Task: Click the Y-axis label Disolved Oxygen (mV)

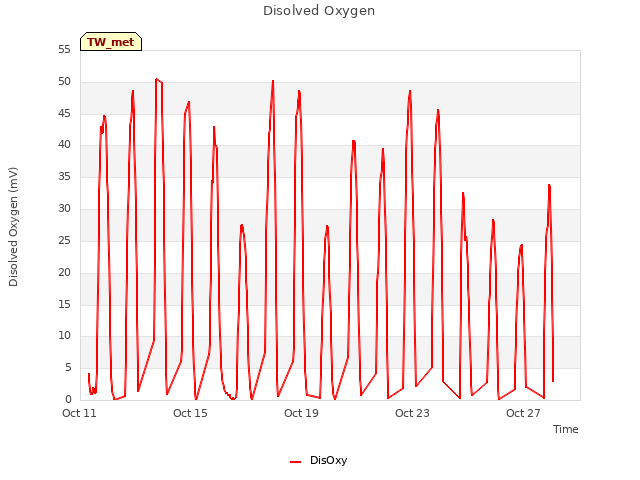Action: pyautogui.click(x=13, y=227)
